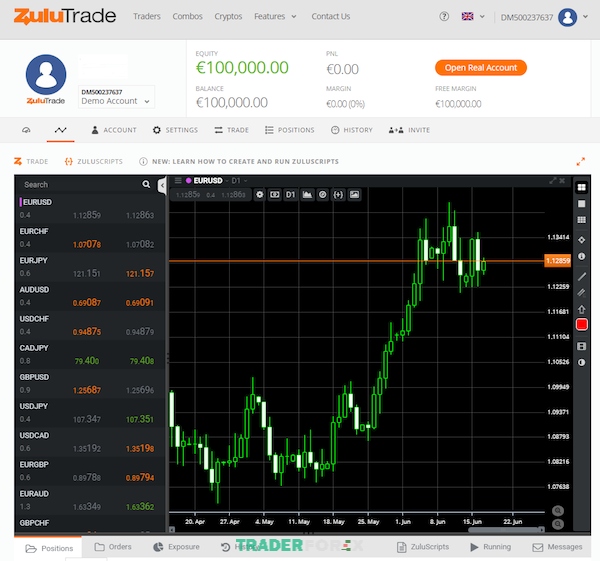Click the info tool in chart sidebar
This screenshot has width=600, height=561.
[581, 256]
